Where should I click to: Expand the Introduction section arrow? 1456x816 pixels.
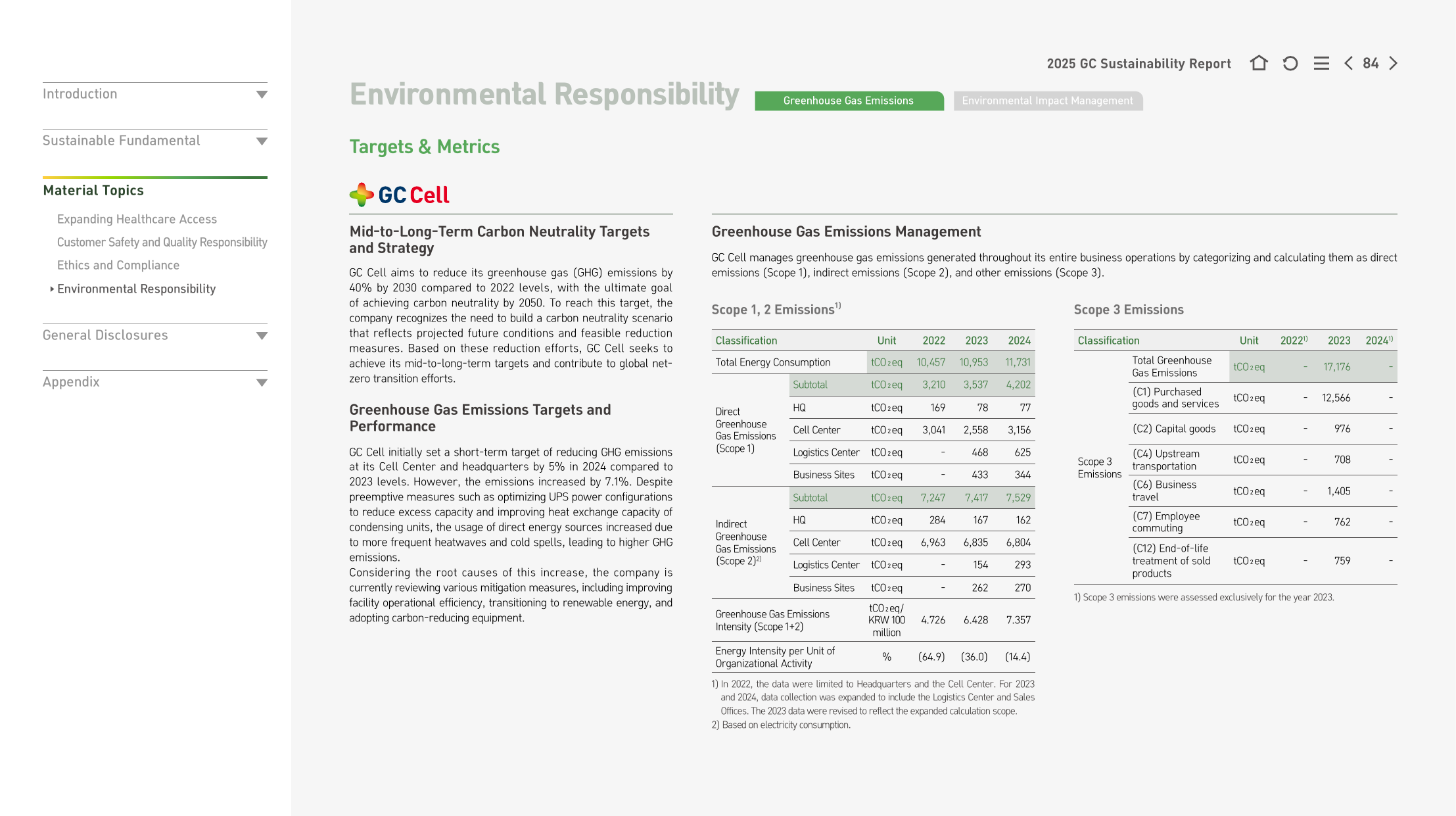click(262, 95)
